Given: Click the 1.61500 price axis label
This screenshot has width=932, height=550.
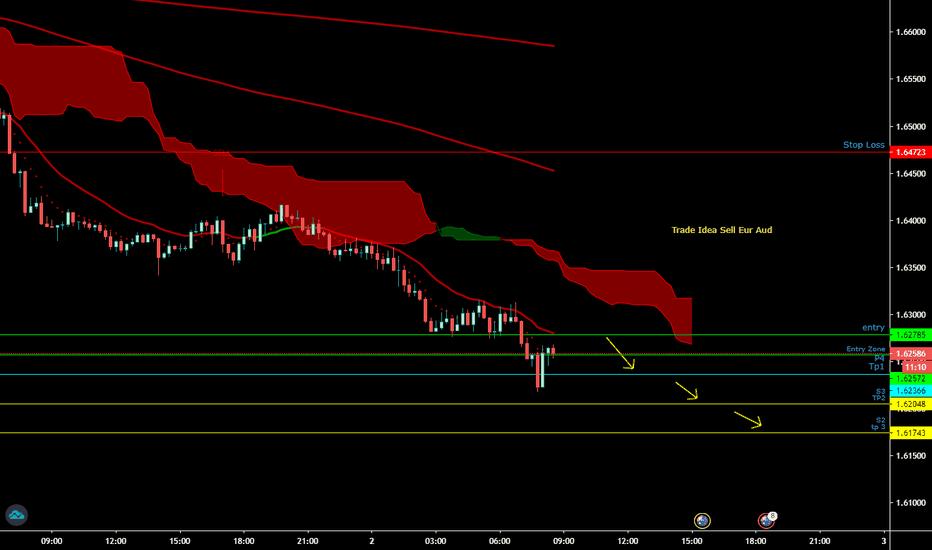Looking at the screenshot, I should click(x=911, y=456).
